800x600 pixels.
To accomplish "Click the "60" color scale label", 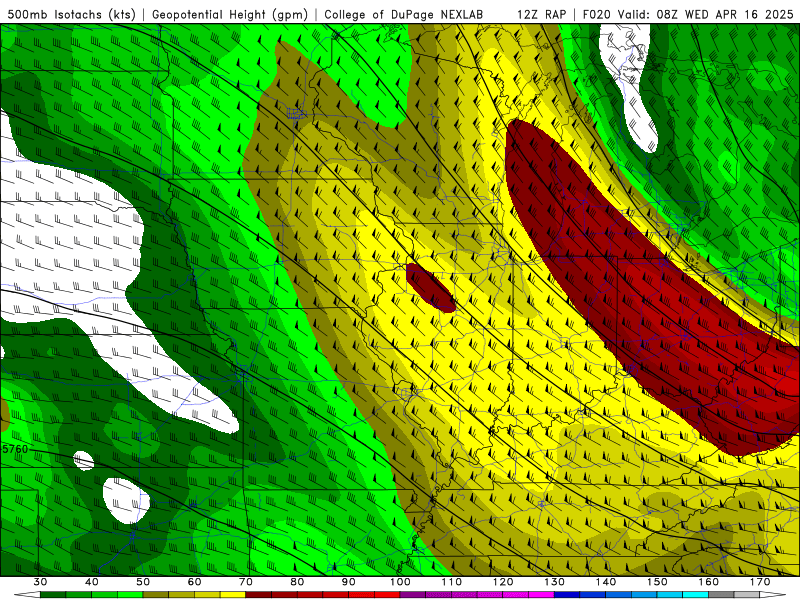I will pyautogui.click(x=194, y=582).
